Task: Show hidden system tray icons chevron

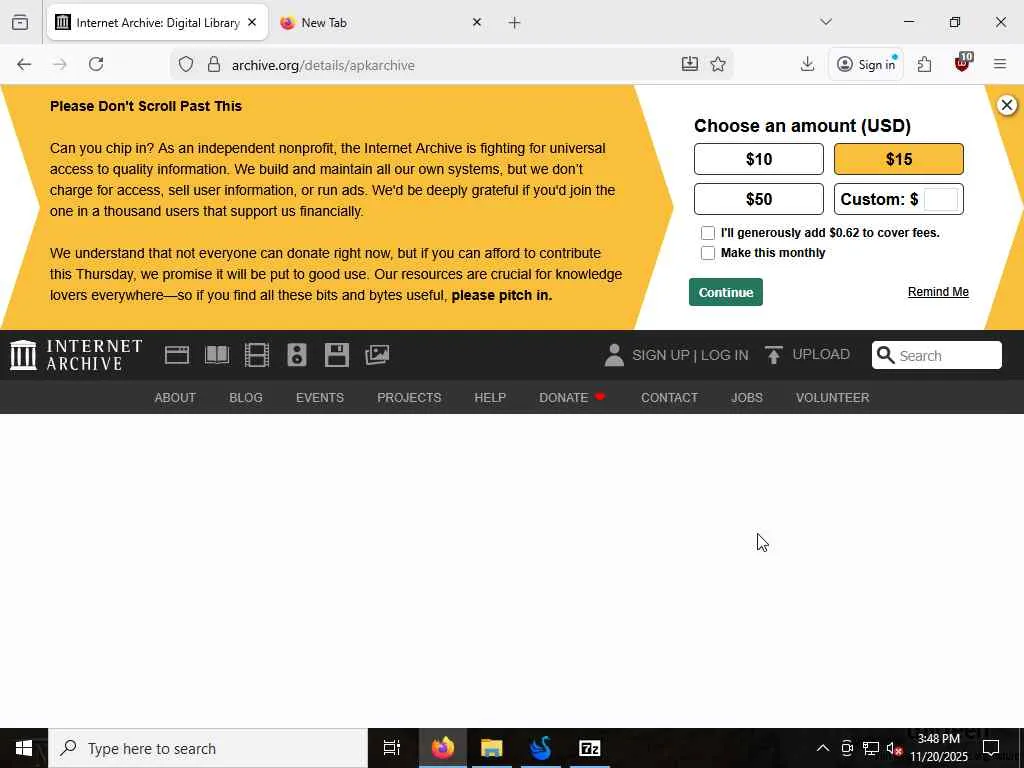Action: tap(823, 748)
